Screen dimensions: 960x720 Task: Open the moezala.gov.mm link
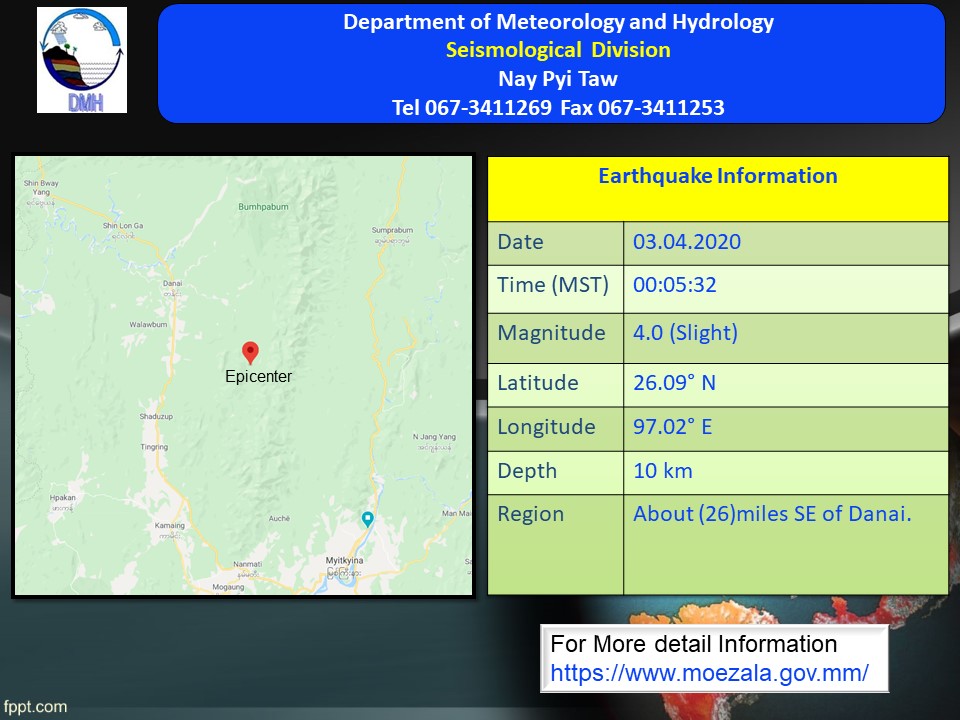709,673
